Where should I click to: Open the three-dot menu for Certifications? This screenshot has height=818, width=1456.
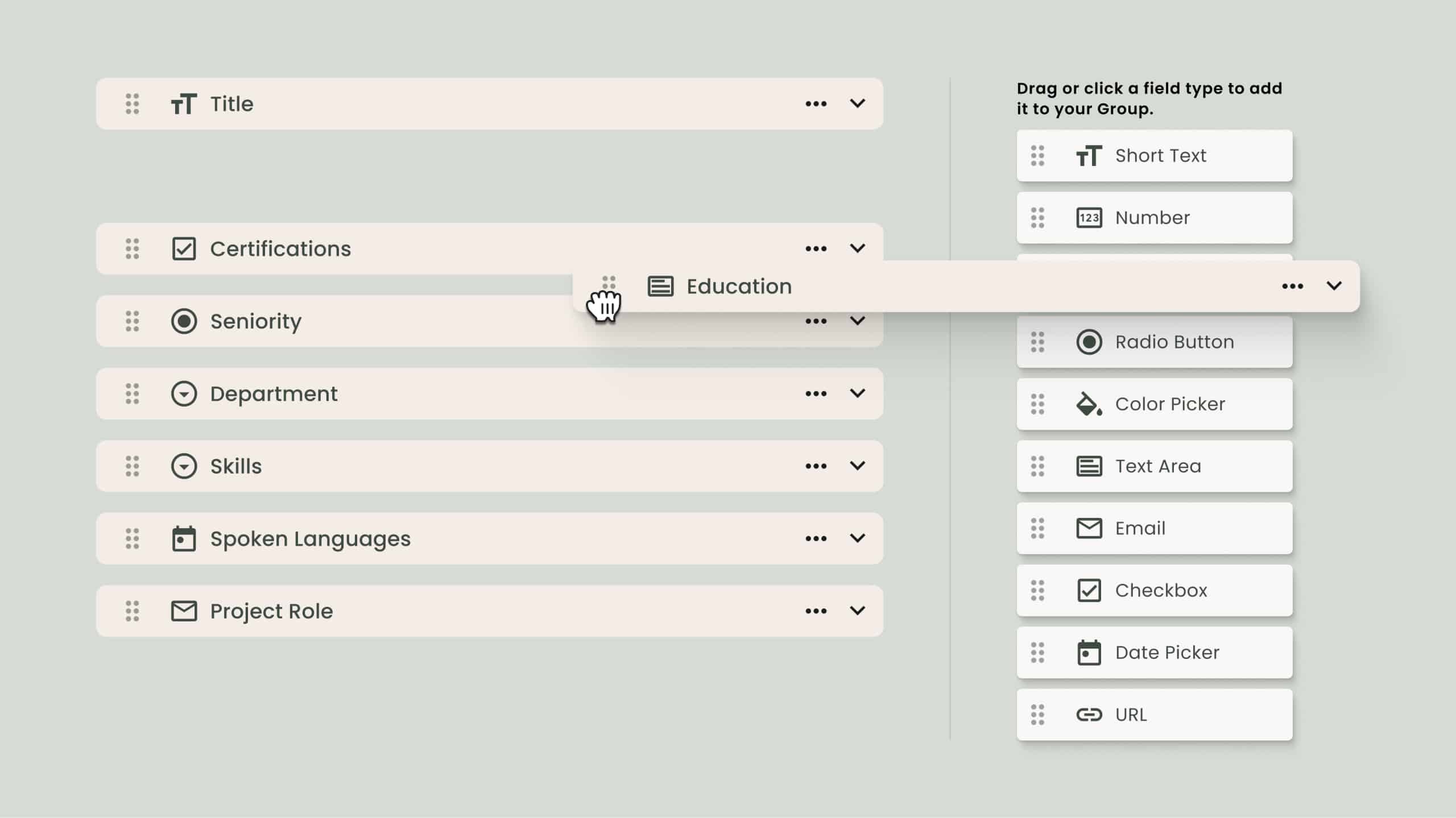pos(816,248)
